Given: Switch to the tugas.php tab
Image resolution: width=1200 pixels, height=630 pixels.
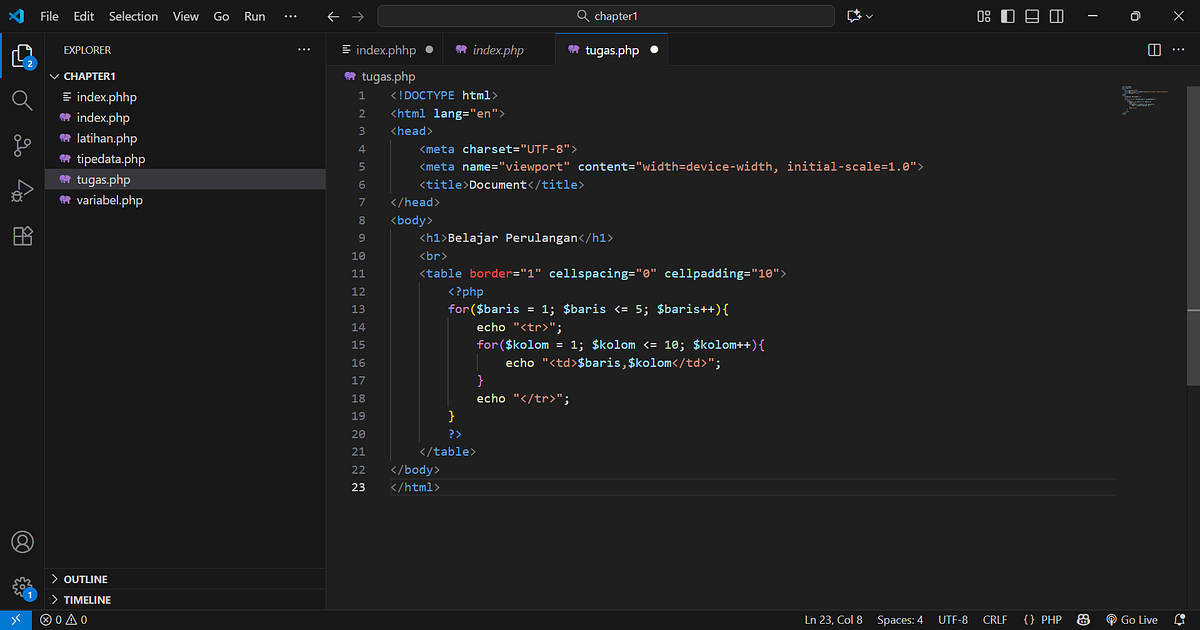Looking at the screenshot, I should 611,49.
